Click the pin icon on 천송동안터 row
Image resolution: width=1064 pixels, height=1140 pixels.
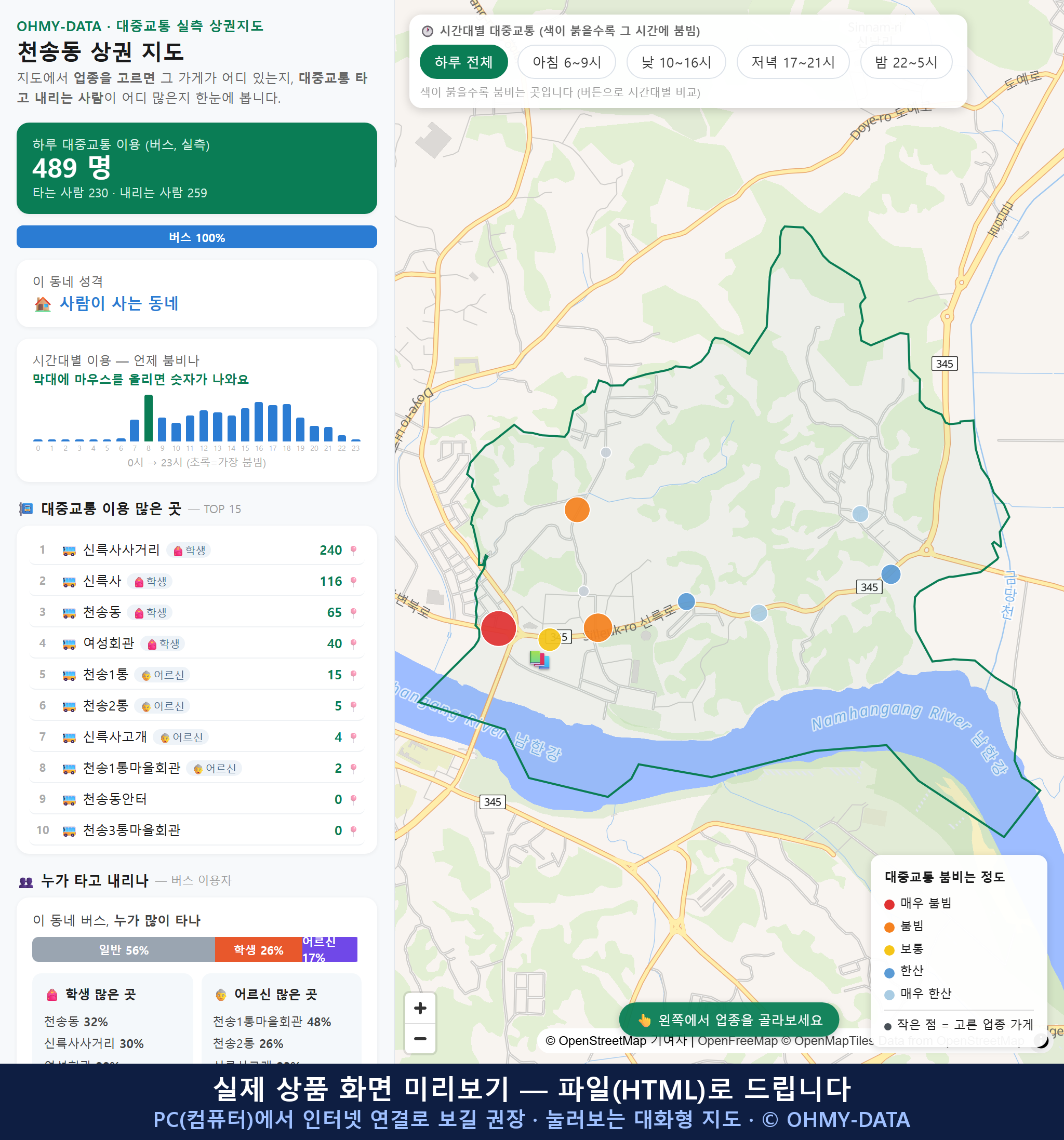pyautogui.click(x=353, y=799)
